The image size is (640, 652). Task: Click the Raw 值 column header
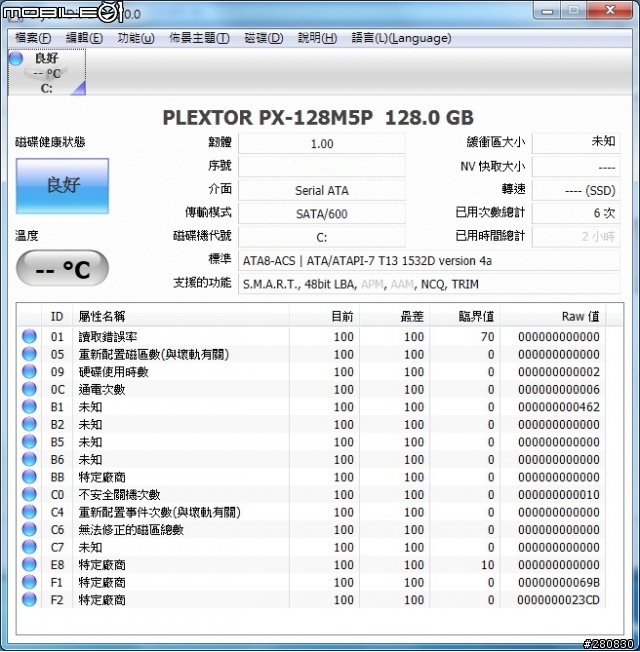coord(553,316)
